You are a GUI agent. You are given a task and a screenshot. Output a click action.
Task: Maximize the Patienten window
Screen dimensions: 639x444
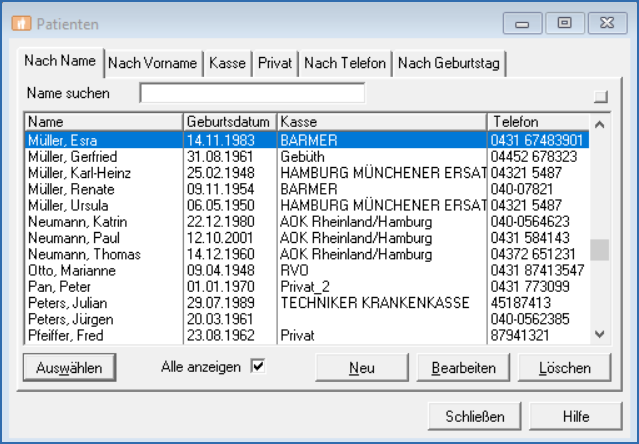(x=565, y=23)
